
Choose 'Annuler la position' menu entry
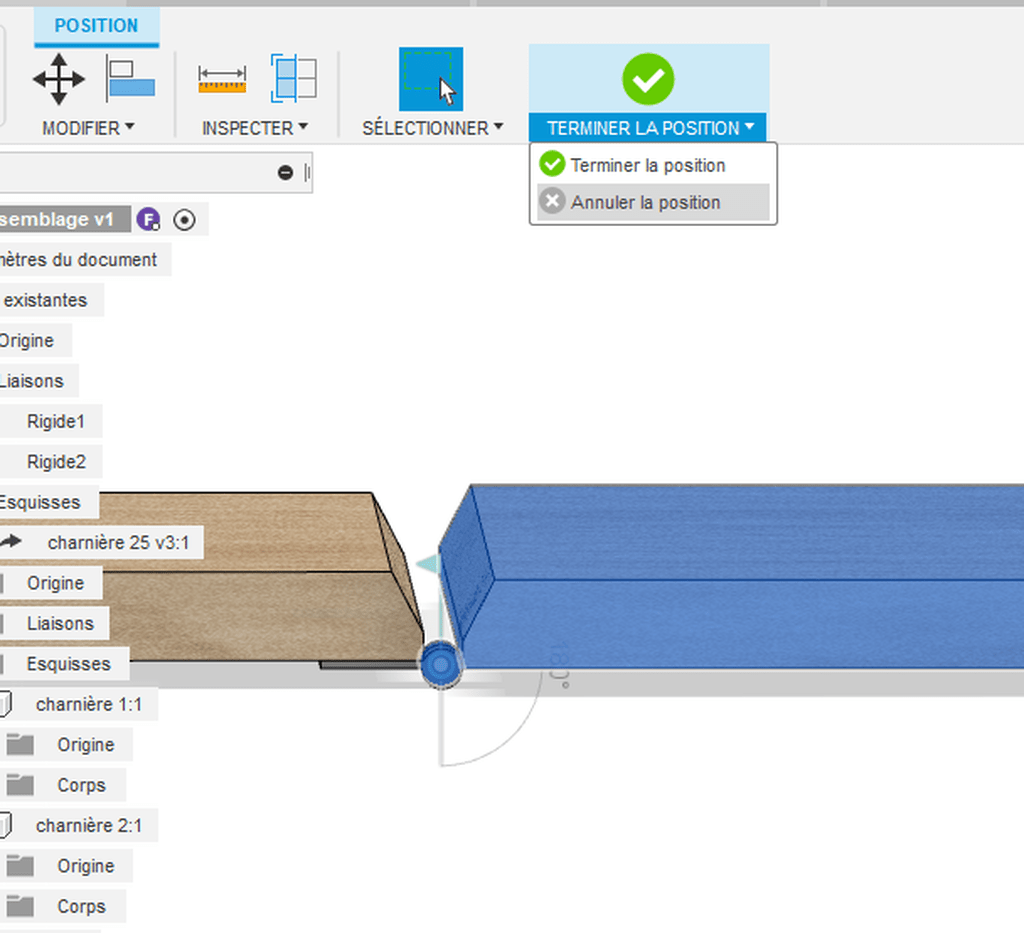click(645, 202)
